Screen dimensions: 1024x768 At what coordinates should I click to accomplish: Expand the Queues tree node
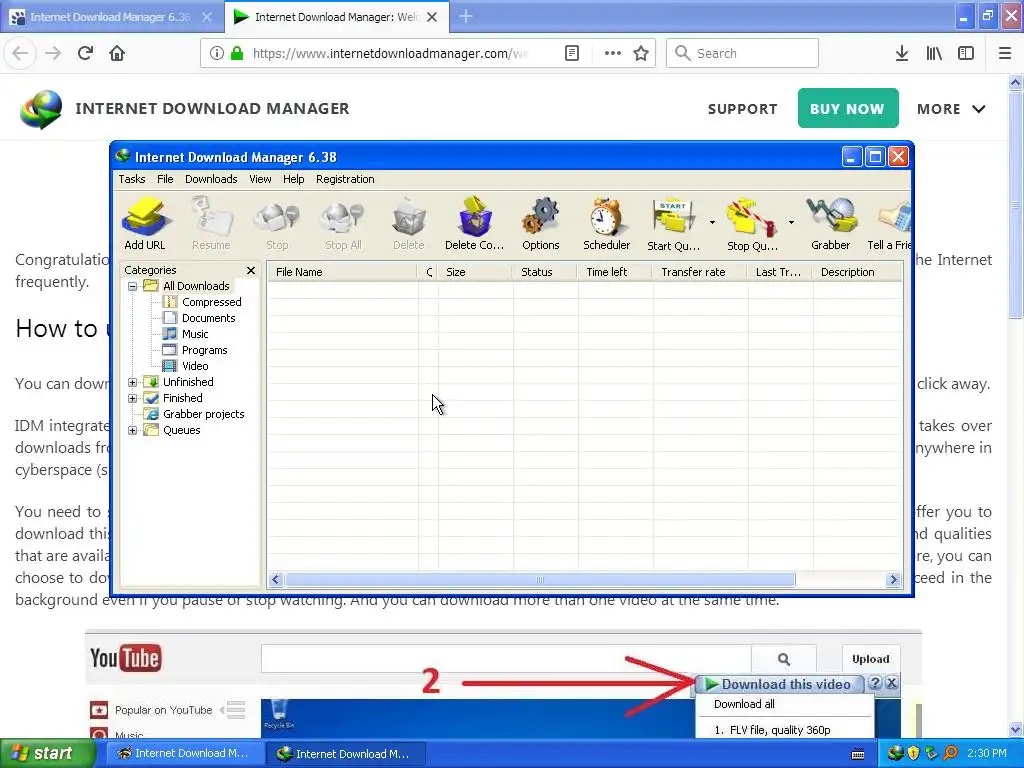(133, 430)
